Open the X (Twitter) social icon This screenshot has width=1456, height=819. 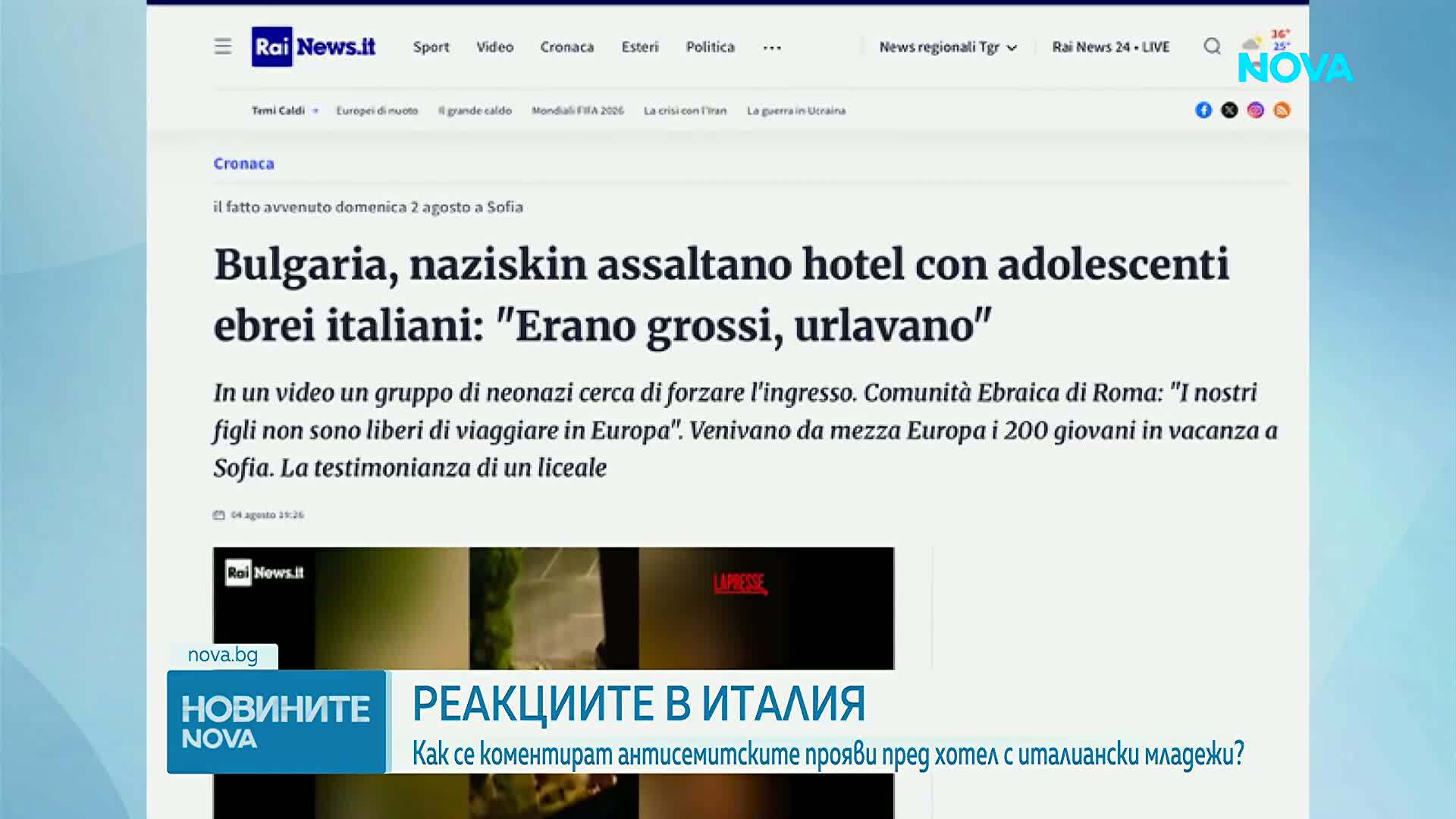coord(1229,110)
